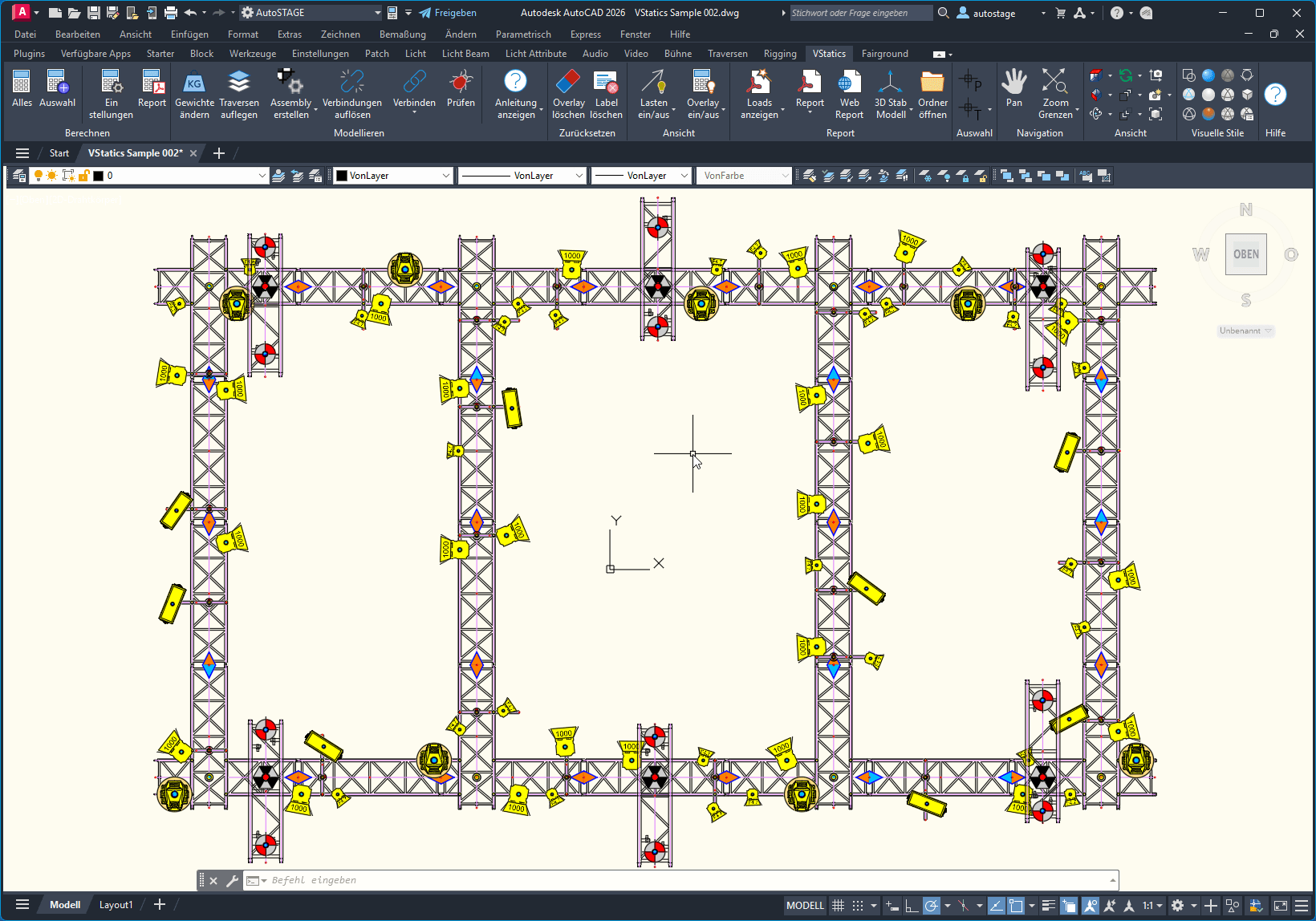Toggle ortho mode in status bar

pyautogui.click(x=912, y=906)
